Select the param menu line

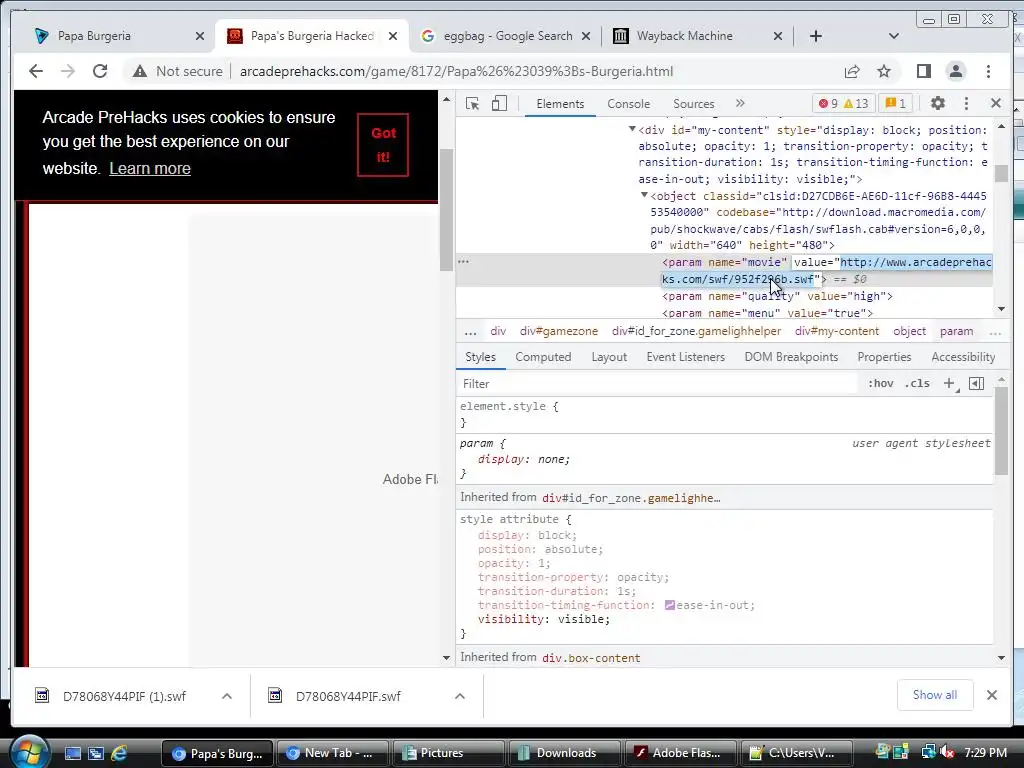pyautogui.click(x=767, y=313)
